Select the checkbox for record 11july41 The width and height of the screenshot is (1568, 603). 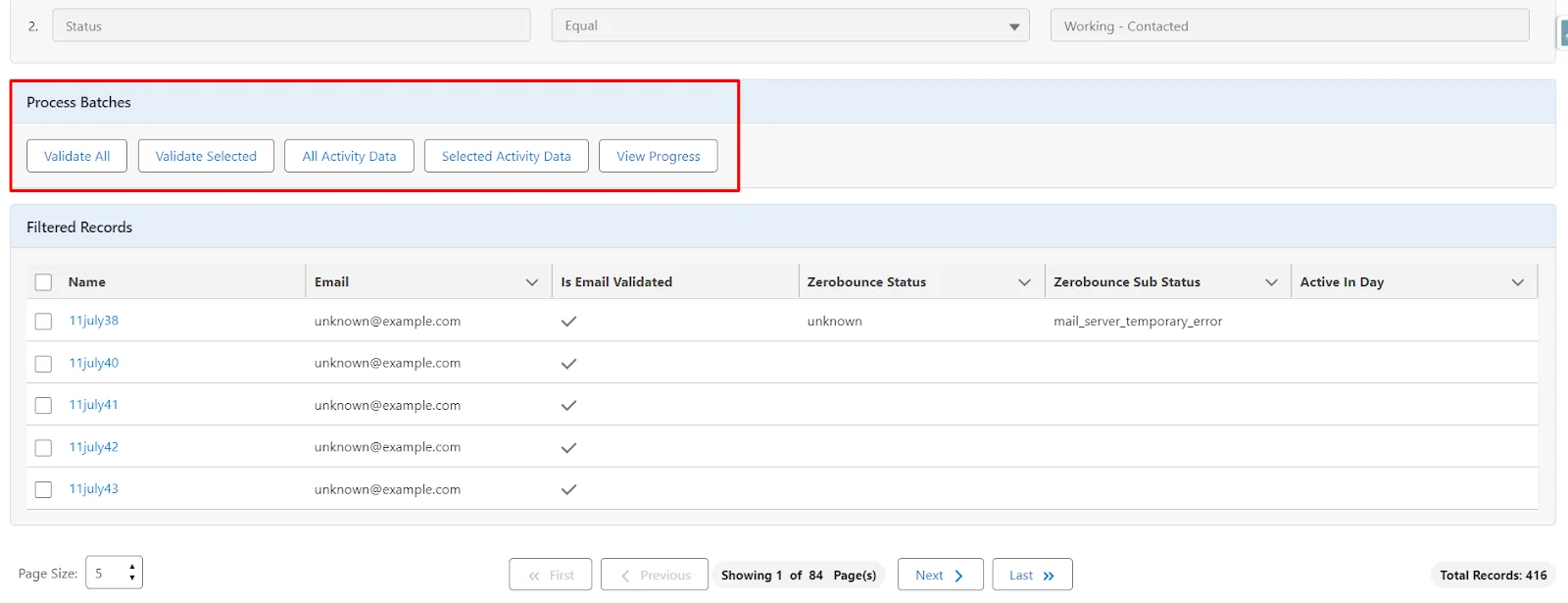[x=43, y=406]
